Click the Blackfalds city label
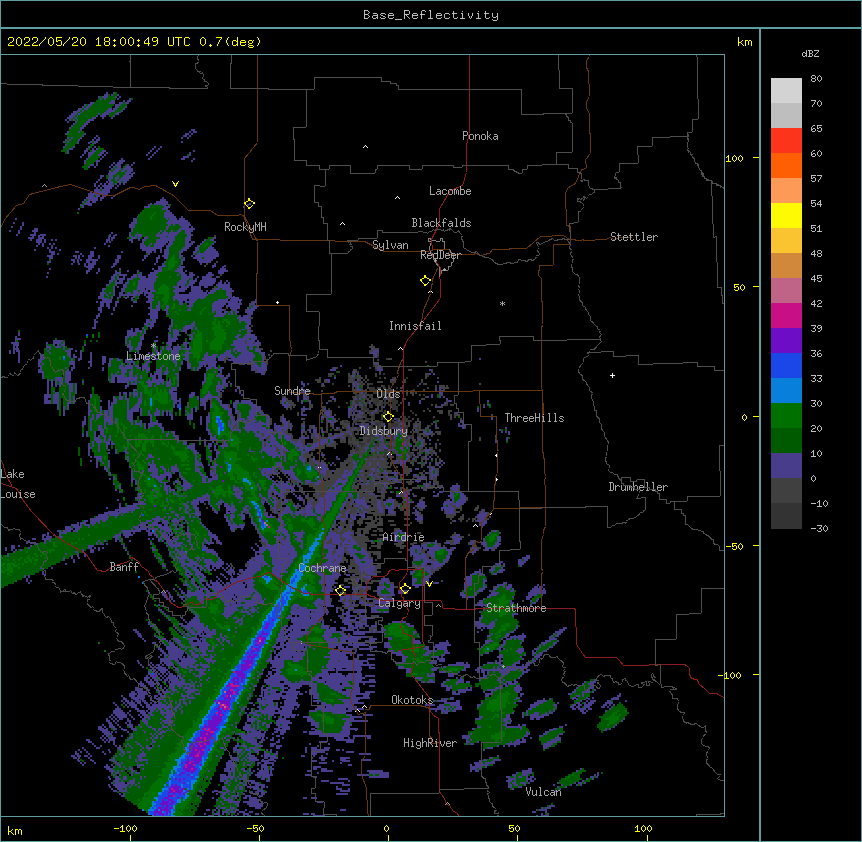The image size is (862, 842). pyautogui.click(x=441, y=223)
